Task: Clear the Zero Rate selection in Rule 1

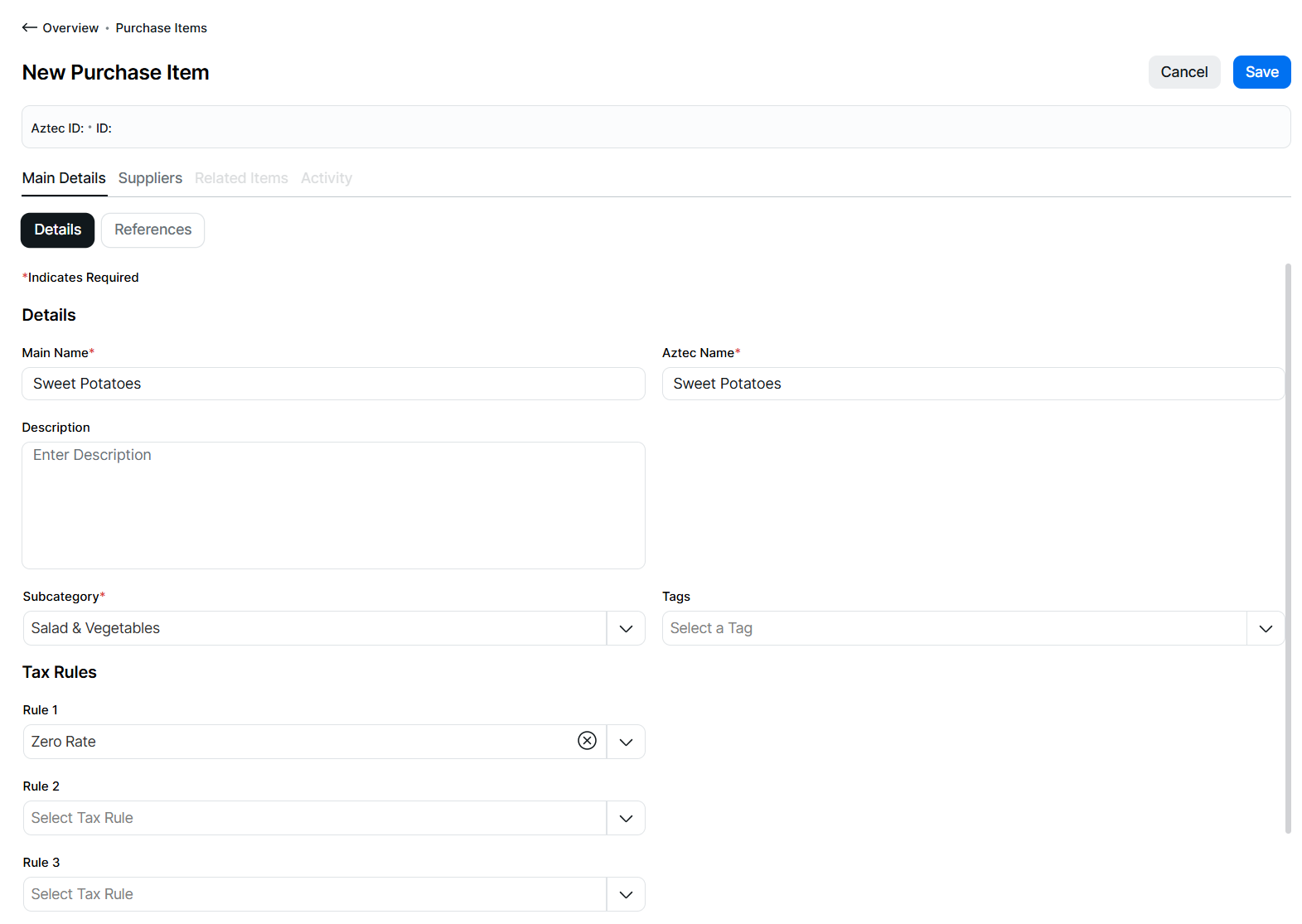Action: [587, 741]
